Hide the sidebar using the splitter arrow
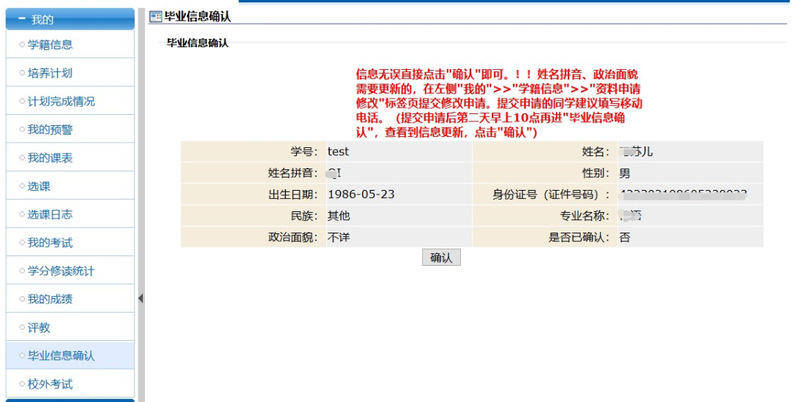The image size is (798, 402). (140, 298)
